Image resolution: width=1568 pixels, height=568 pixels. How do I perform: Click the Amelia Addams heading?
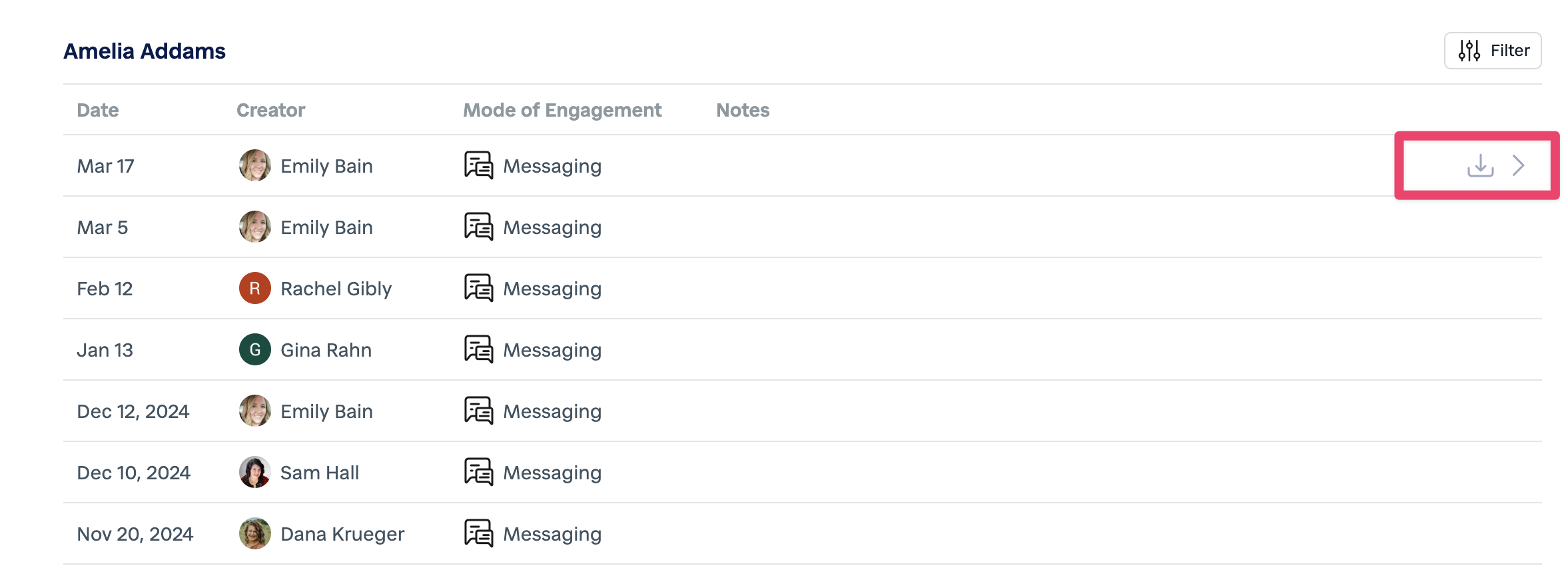[x=145, y=51]
